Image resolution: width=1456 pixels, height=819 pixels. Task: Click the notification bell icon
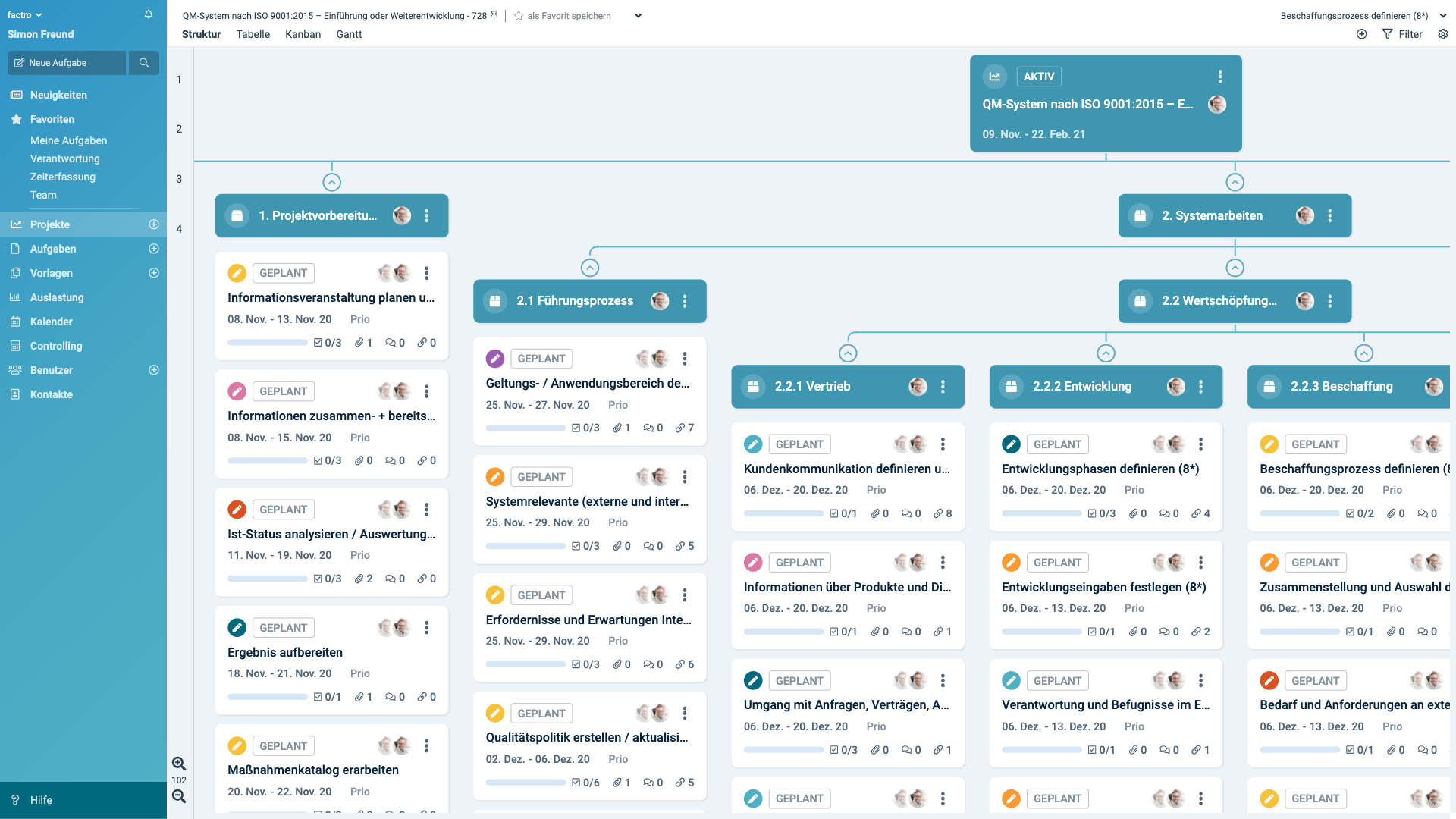(149, 14)
